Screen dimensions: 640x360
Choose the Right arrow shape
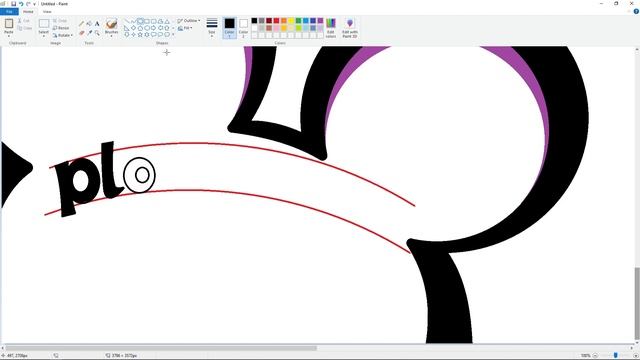pos(153,28)
